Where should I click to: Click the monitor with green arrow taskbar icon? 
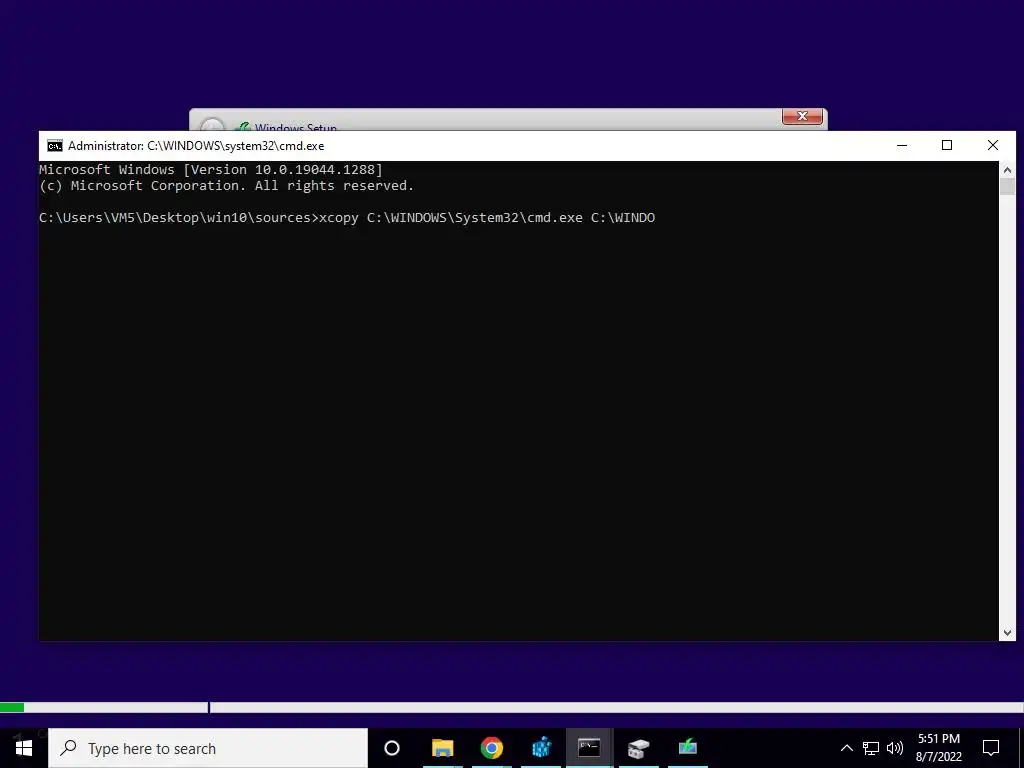[688, 748]
